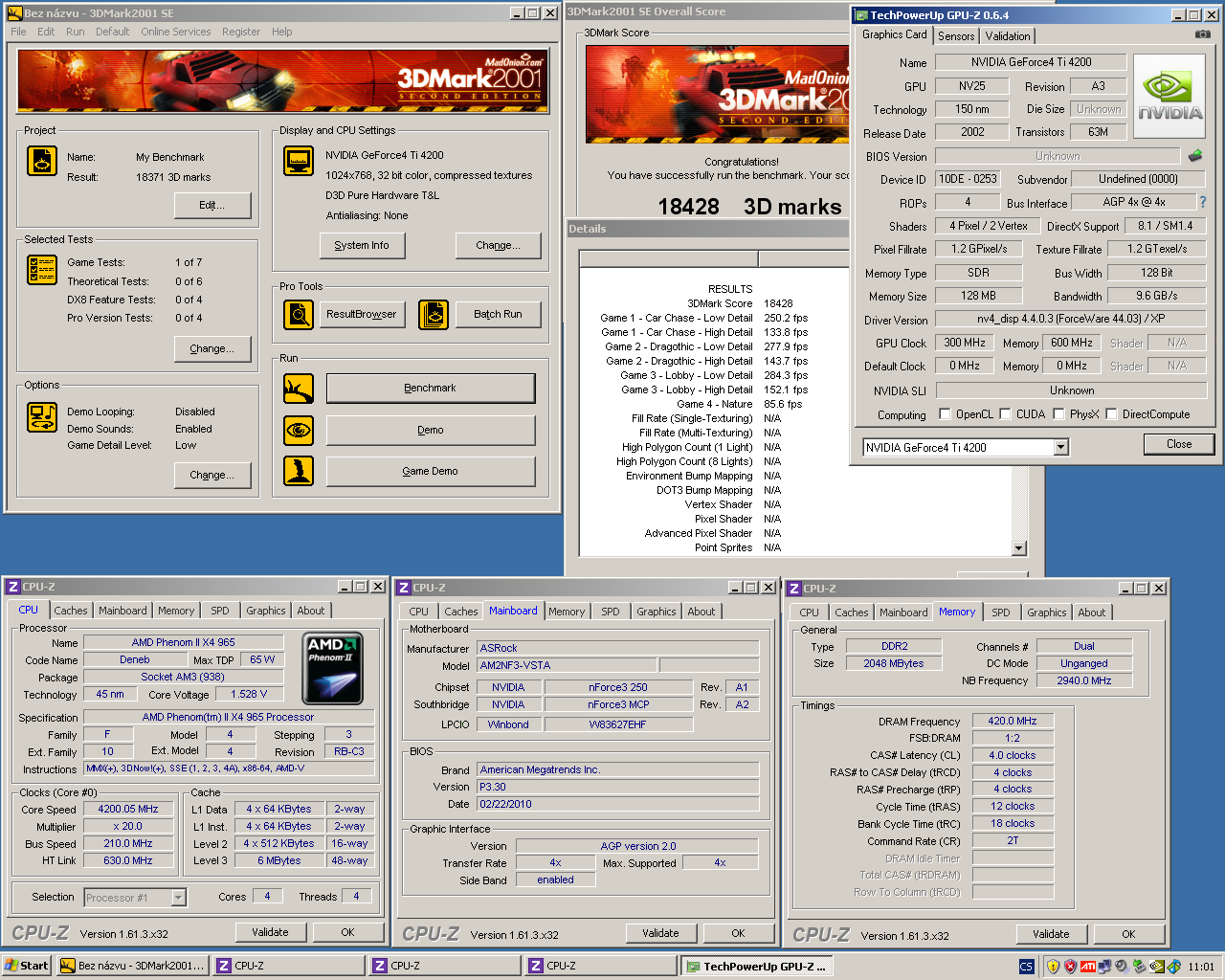Click Change... in Display and CPU Settings
The height and width of the screenshot is (980, 1225).
pyautogui.click(x=498, y=246)
